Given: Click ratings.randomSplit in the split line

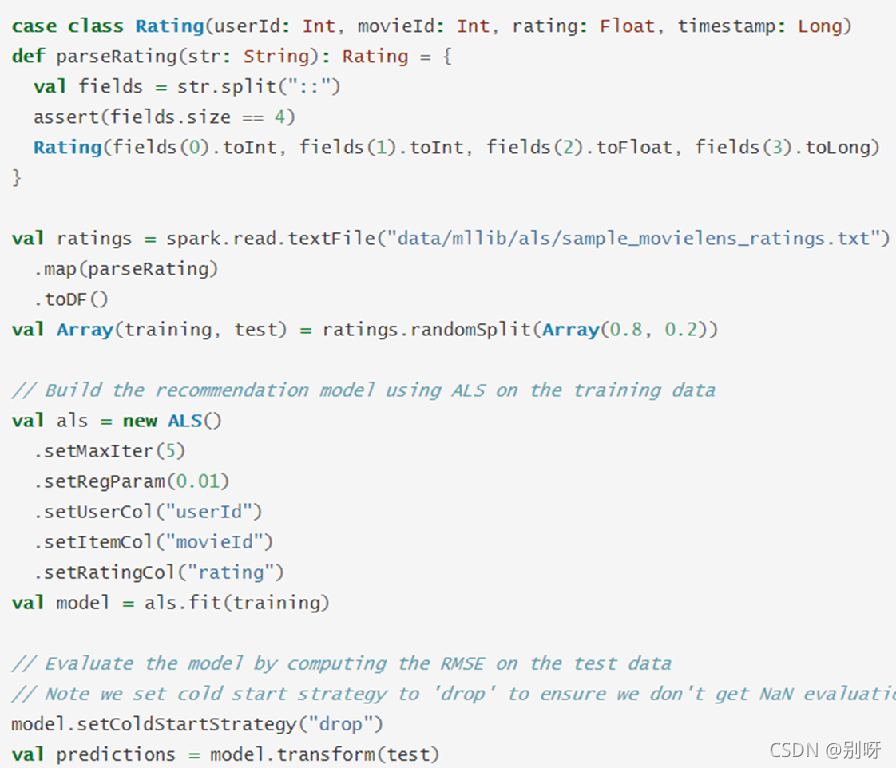Looking at the screenshot, I should click(427, 330).
